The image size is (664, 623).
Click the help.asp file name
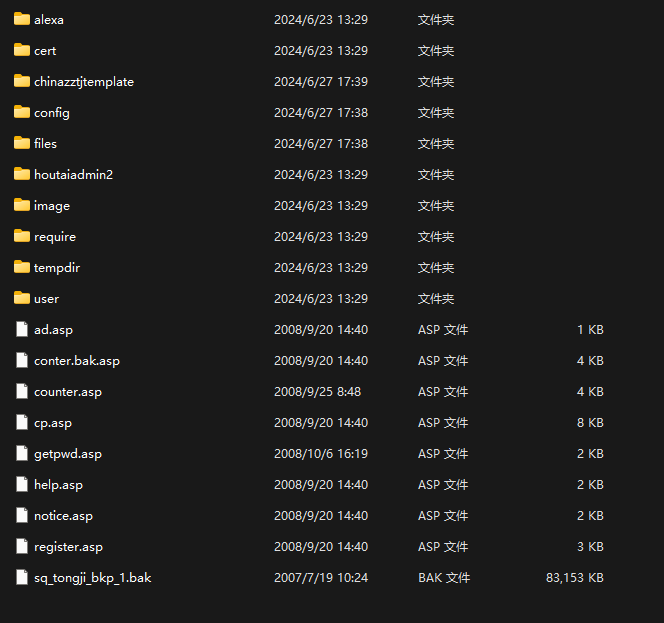coord(58,485)
